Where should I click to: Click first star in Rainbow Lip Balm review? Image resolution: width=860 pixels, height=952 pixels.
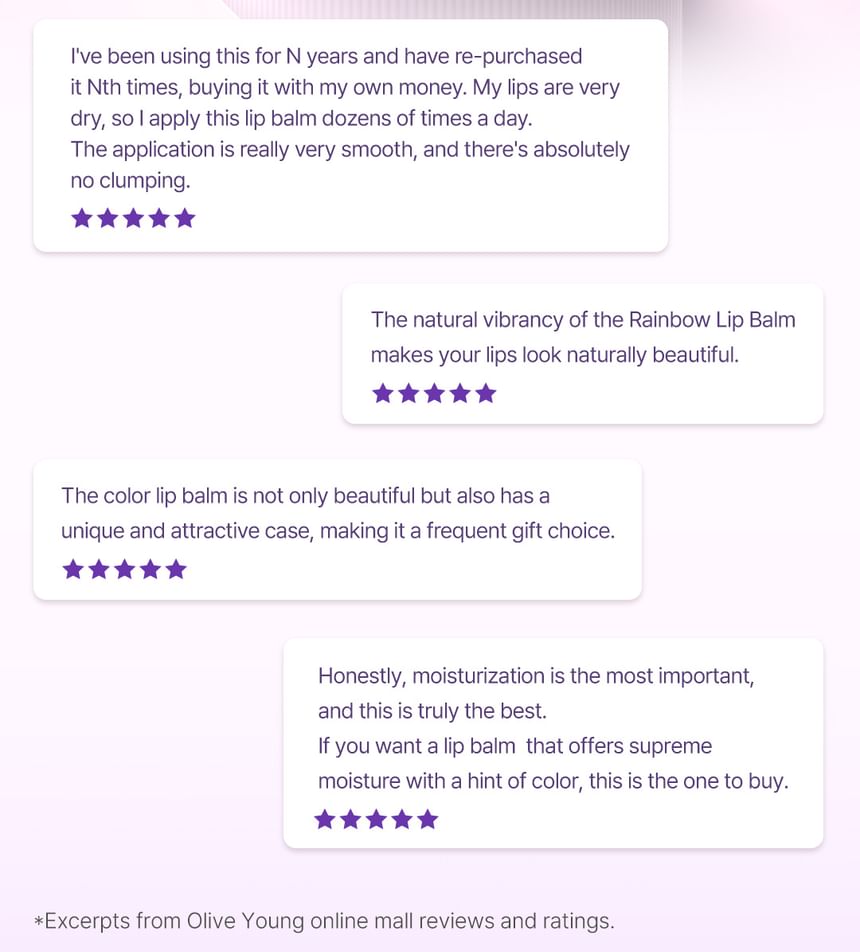(383, 393)
